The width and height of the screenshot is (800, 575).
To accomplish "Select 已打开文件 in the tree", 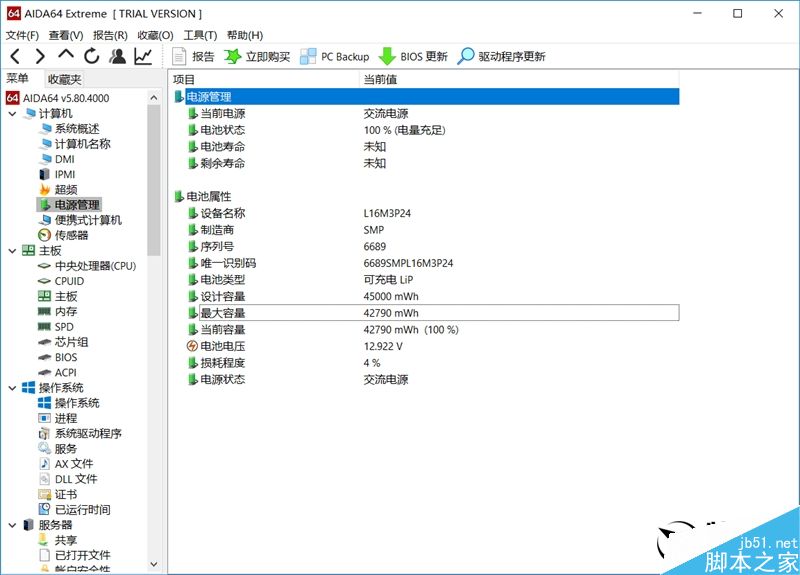I will pyautogui.click(x=75, y=555).
